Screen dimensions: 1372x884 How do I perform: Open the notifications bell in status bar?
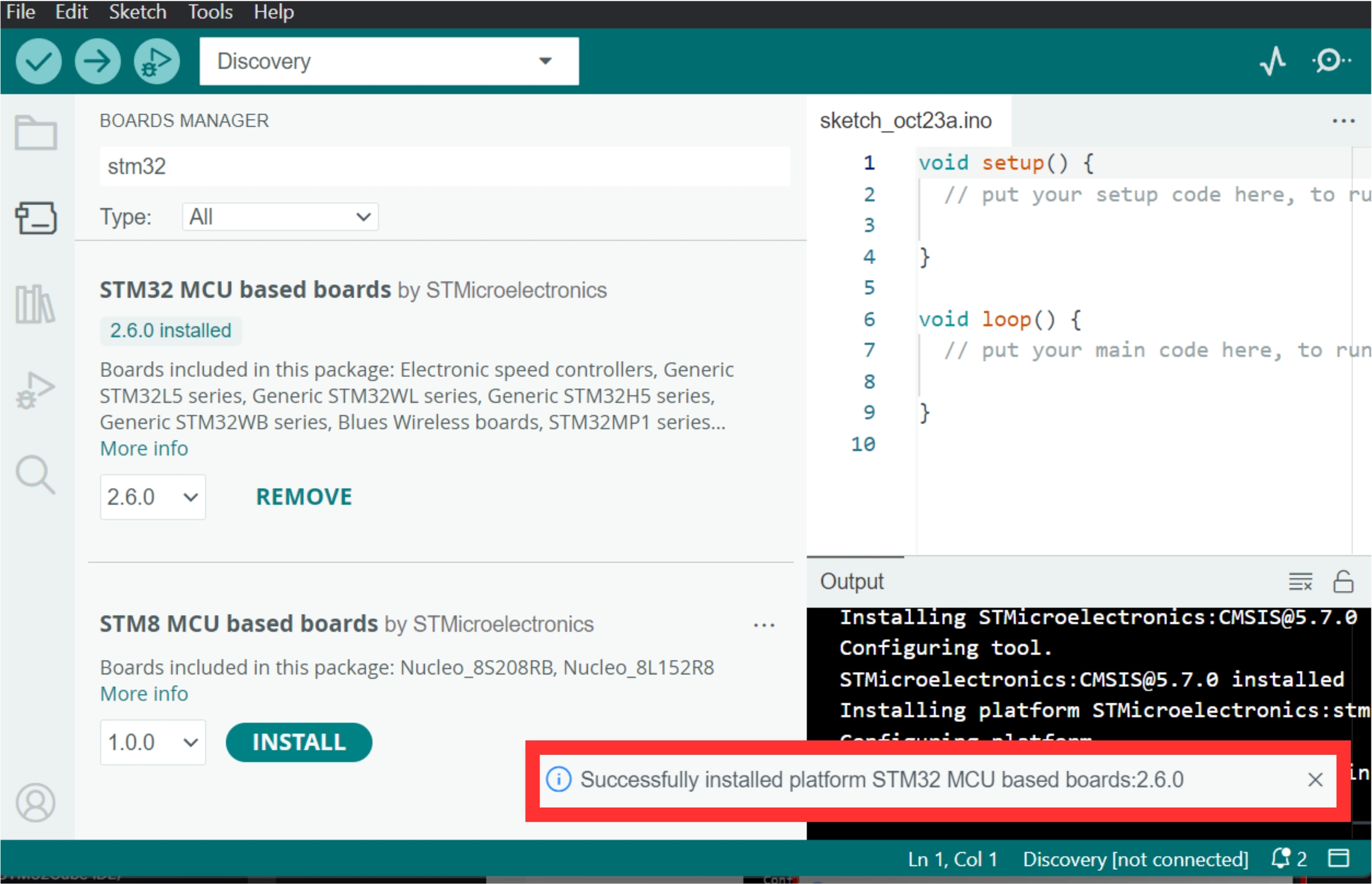coord(1280,858)
